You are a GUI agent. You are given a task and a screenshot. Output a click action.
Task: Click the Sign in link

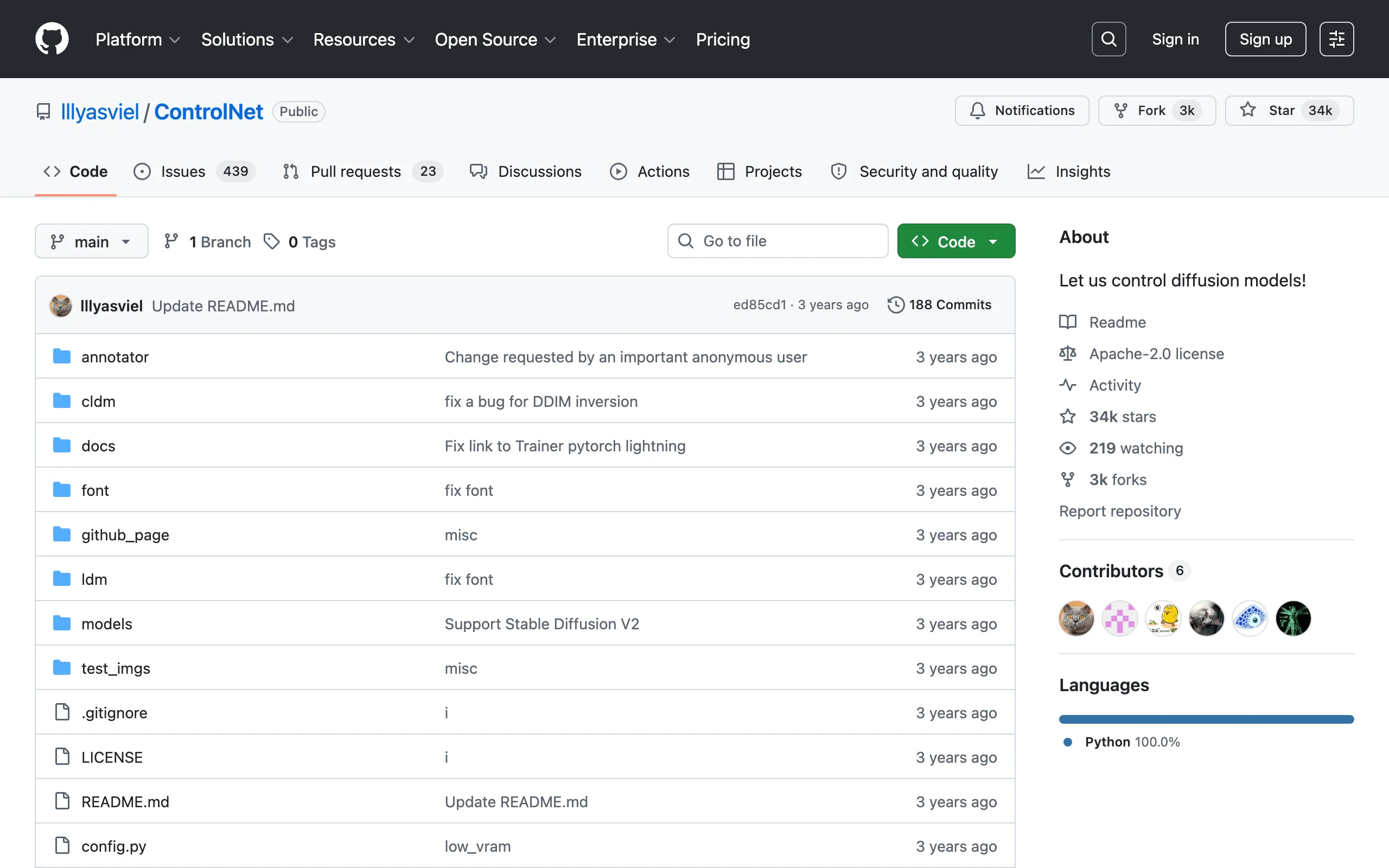tap(1175, 39)
